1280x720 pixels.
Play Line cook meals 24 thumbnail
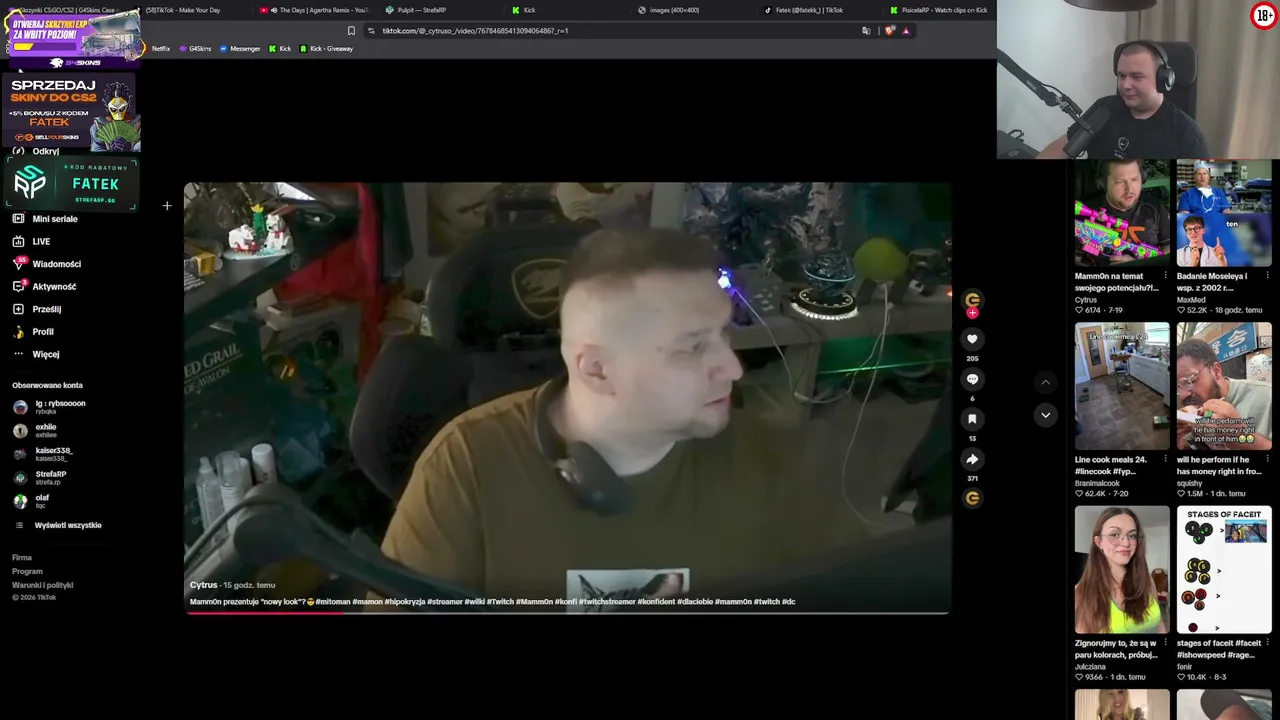pos(1122,386)
